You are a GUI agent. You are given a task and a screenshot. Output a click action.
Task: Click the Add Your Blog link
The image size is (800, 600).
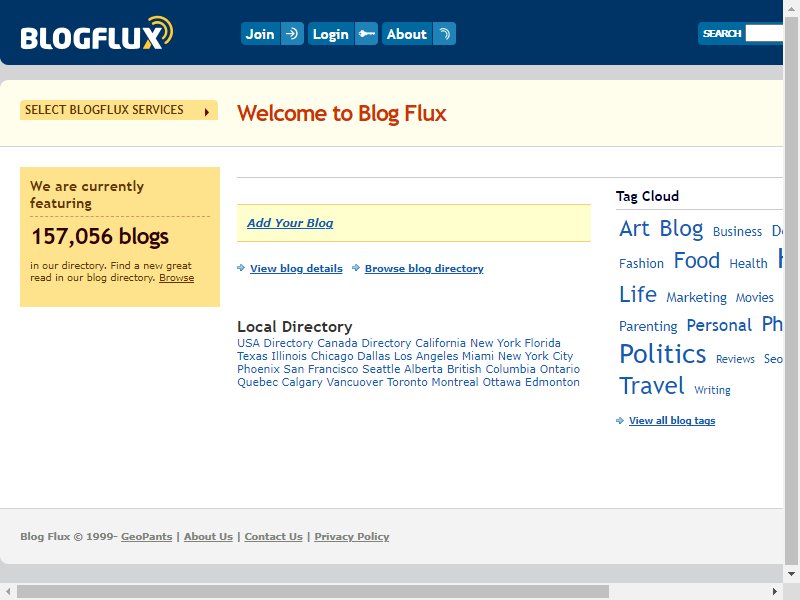click(290, 223)
